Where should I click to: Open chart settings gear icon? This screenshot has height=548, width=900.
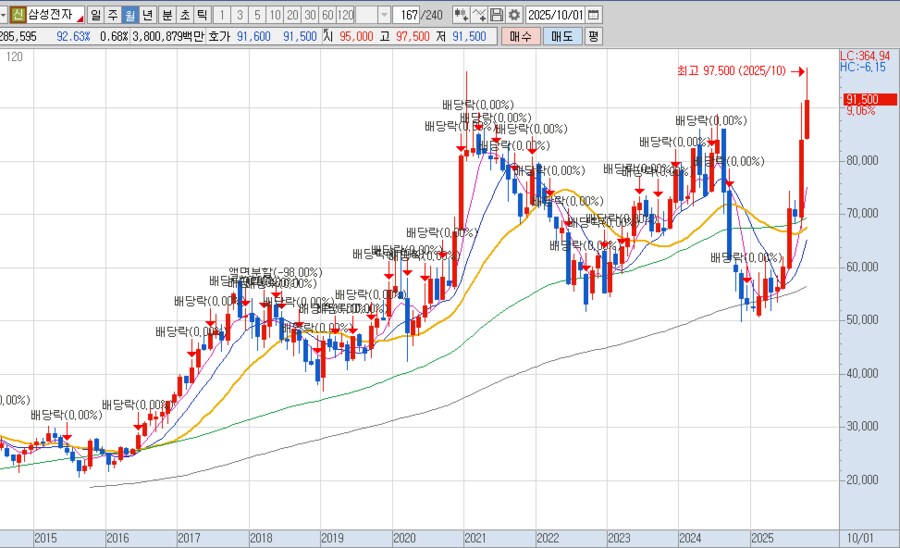[514, 15]
